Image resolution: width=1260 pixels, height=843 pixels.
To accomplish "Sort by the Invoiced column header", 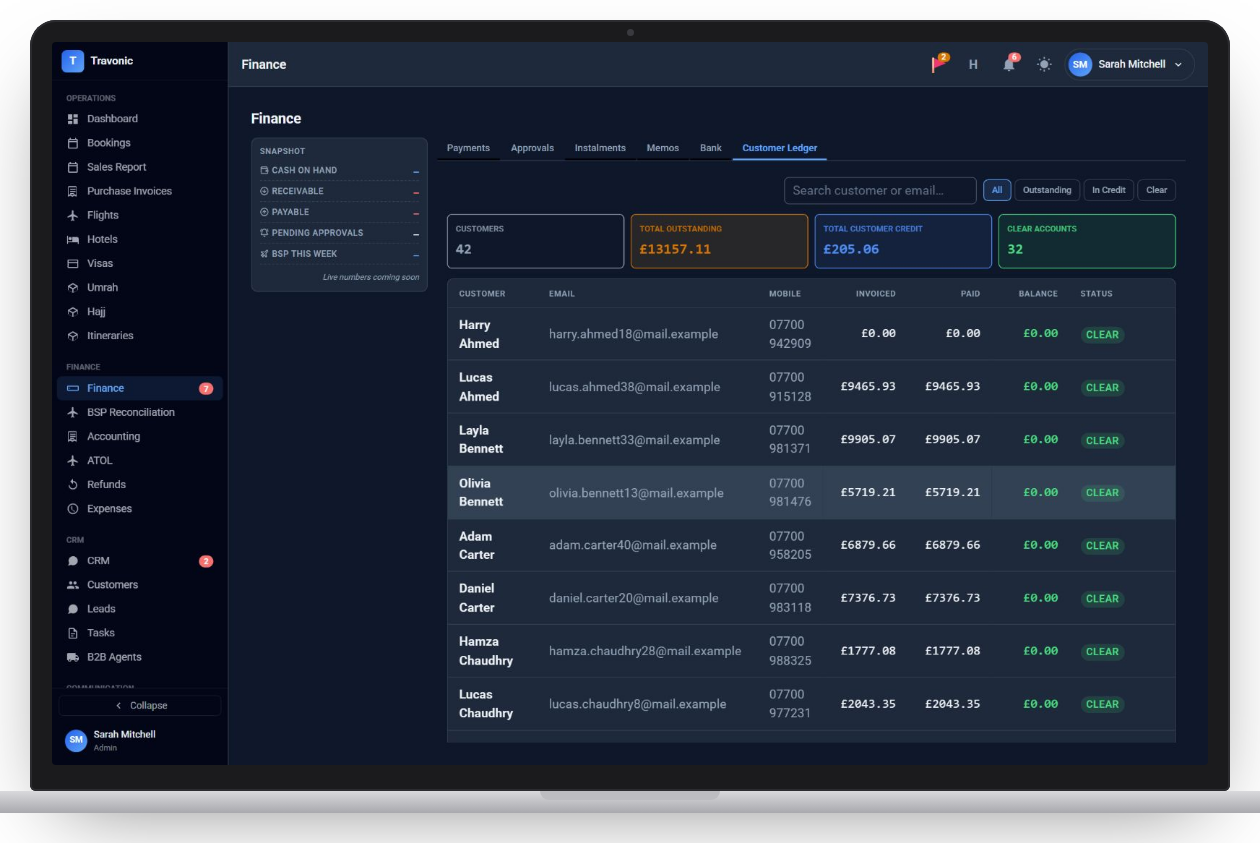I will click(876, 294).
